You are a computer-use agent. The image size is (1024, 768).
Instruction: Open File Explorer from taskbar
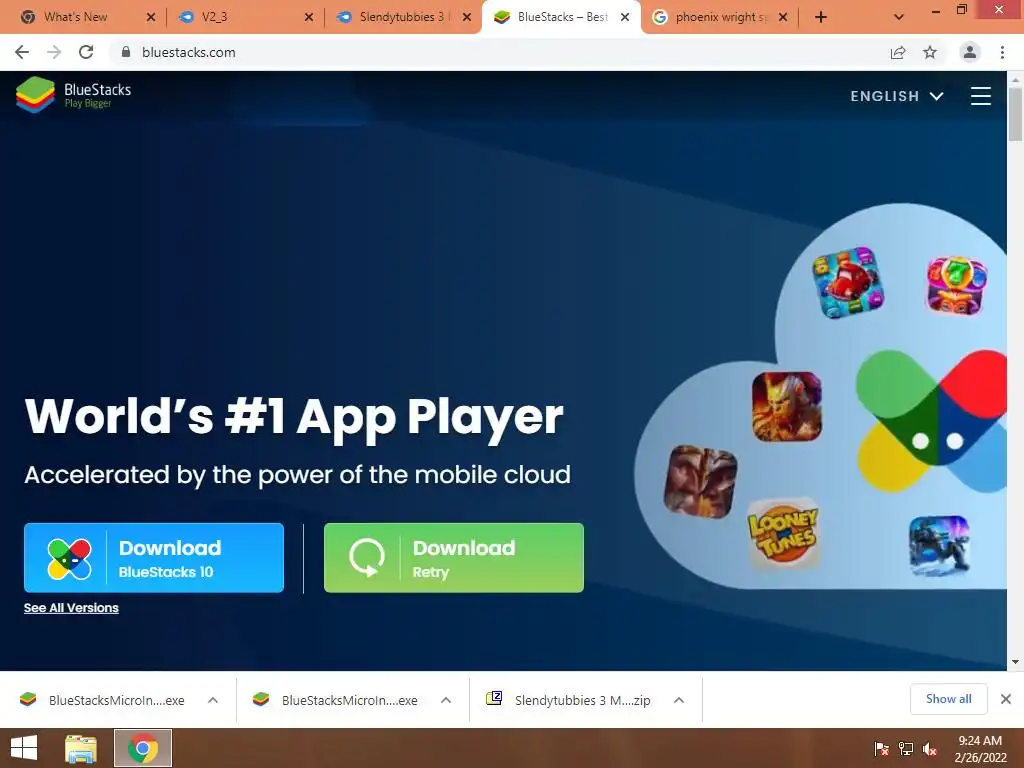click(x=81, y=748)
